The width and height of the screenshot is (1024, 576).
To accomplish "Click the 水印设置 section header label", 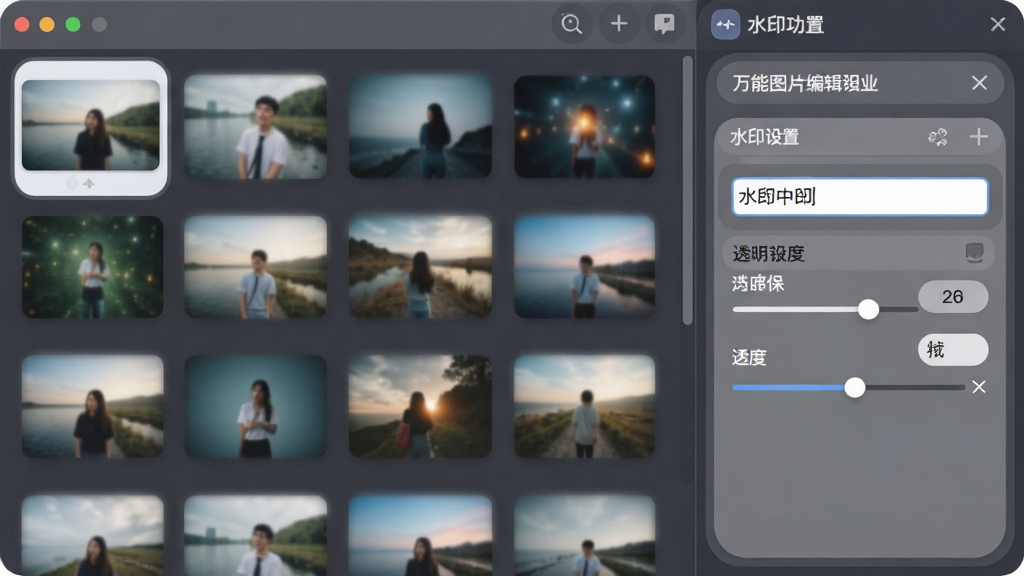I will 765,137.
